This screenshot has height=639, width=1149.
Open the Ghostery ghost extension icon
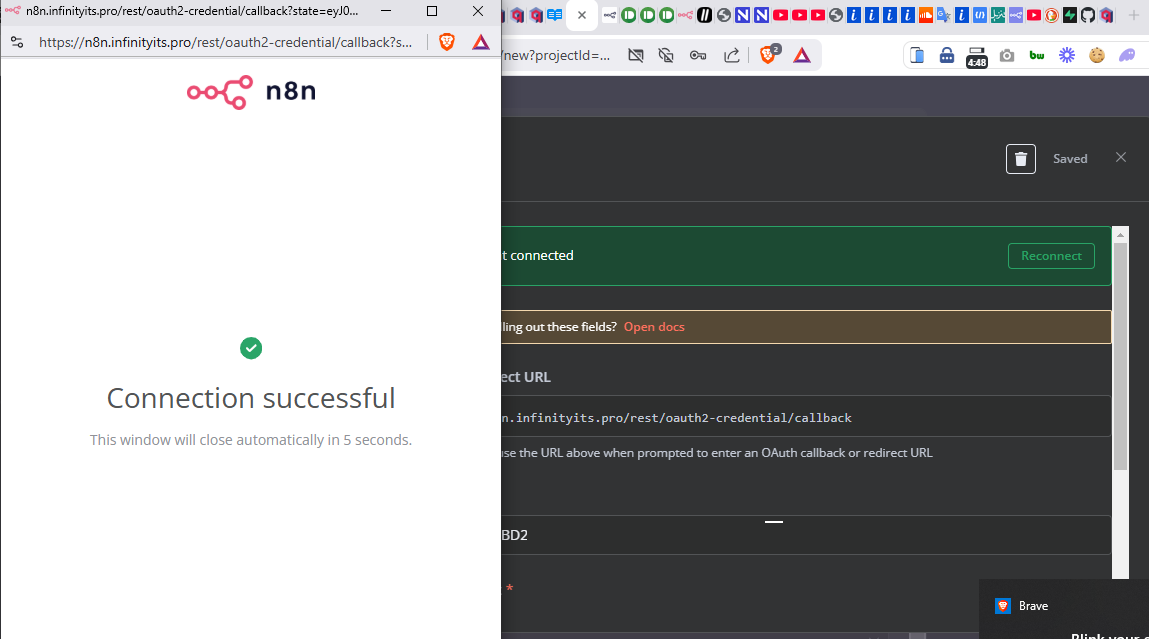tap(1127, 55)
